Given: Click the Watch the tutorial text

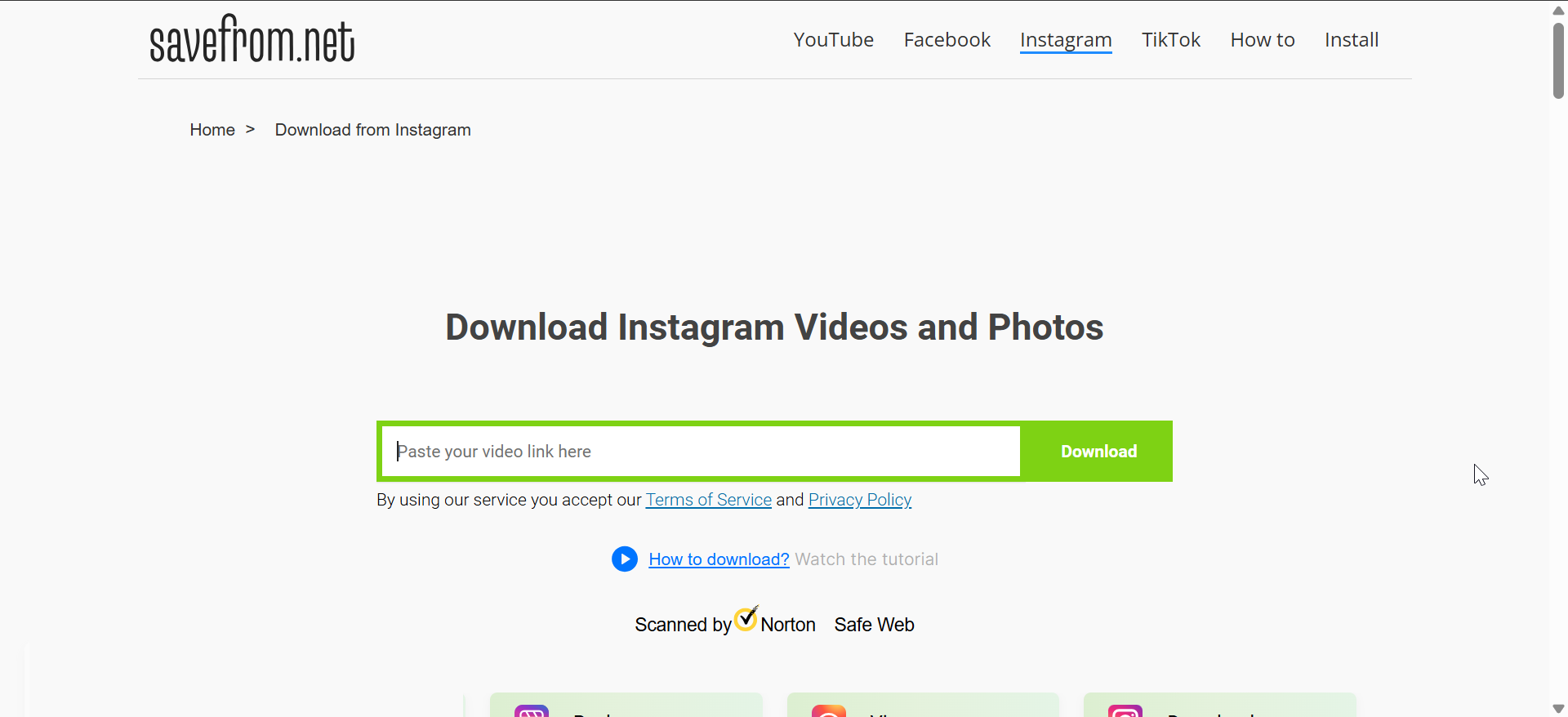Looking at the screenshot, I should coord(866,559).
